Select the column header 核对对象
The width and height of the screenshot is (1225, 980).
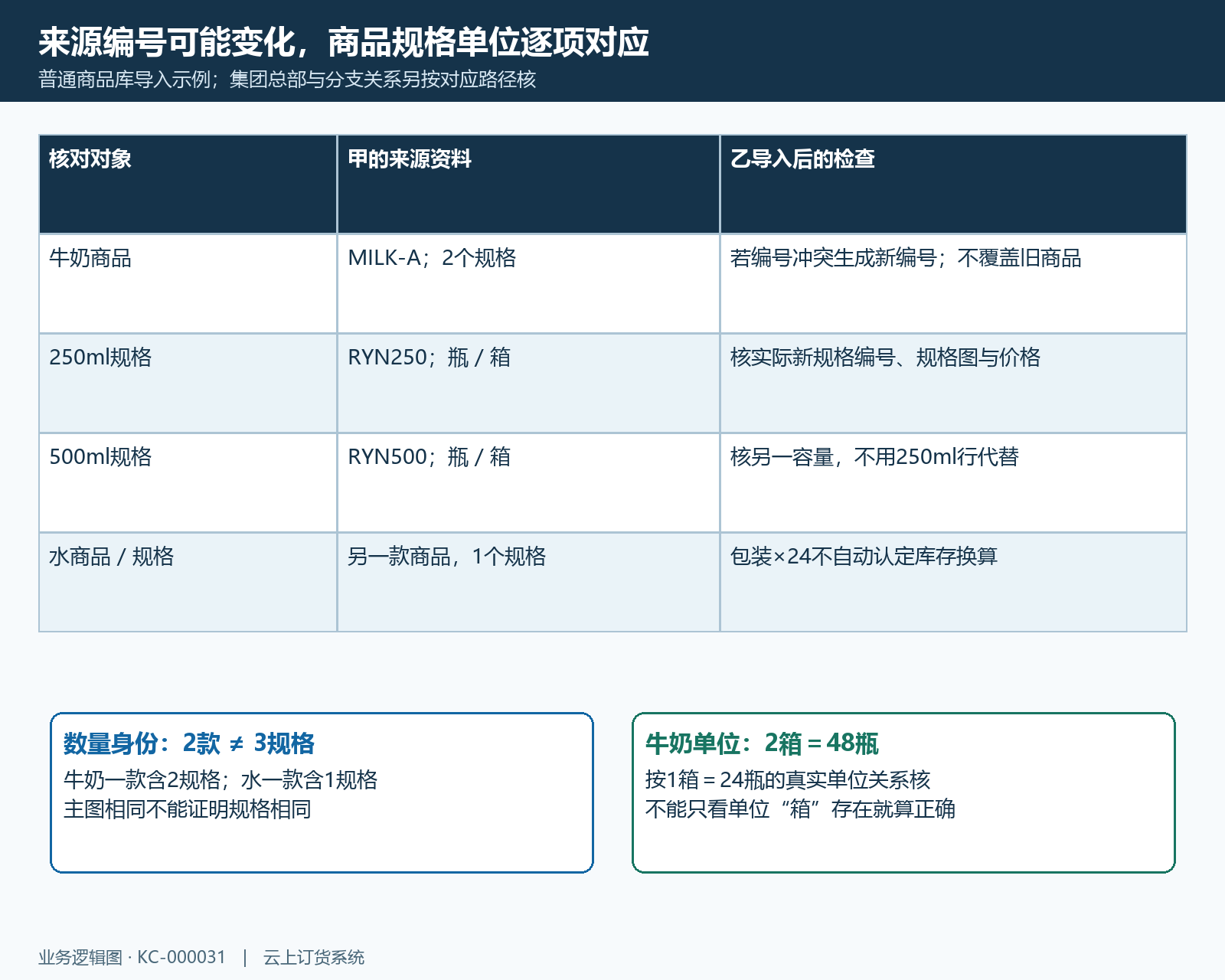coord(188,185)
